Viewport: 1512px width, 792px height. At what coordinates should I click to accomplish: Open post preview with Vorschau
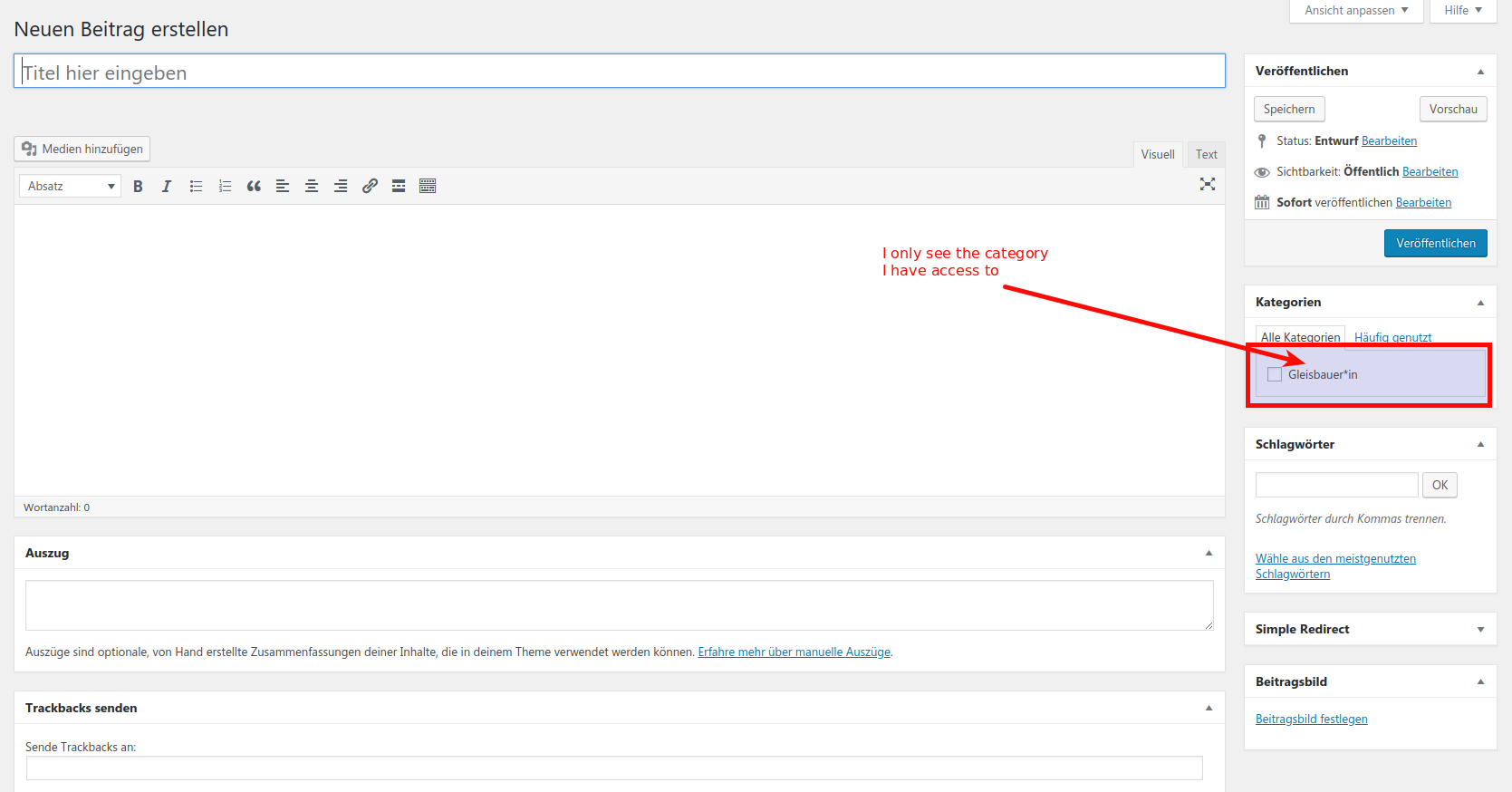click(1453, 109)
